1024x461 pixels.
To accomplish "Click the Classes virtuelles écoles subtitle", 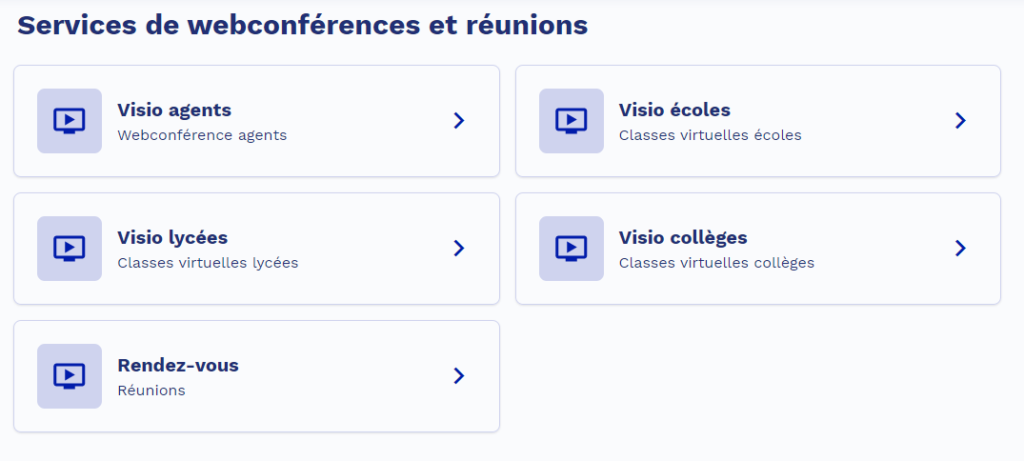I will tap(711, 136).
